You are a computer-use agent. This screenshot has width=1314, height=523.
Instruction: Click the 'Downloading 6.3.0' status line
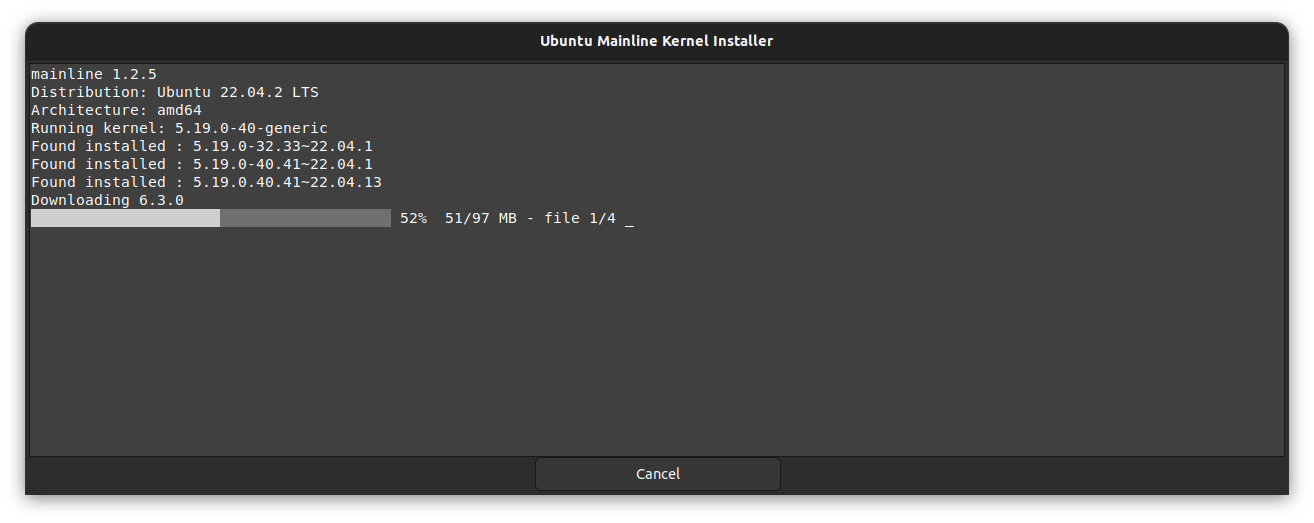coord(107,200)
